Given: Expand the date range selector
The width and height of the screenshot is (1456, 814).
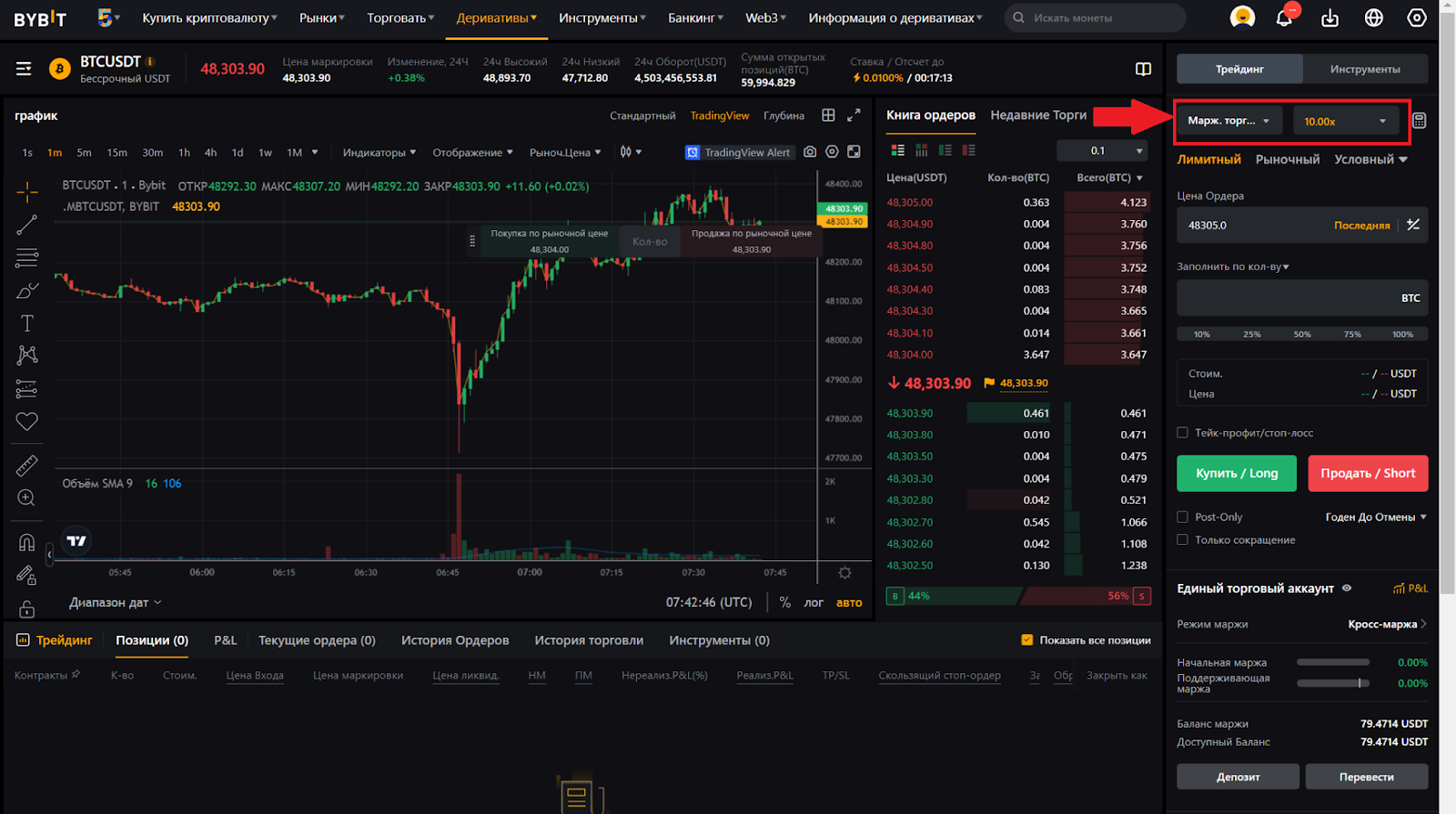Looking at the screenshot, I should click(115, 602).
